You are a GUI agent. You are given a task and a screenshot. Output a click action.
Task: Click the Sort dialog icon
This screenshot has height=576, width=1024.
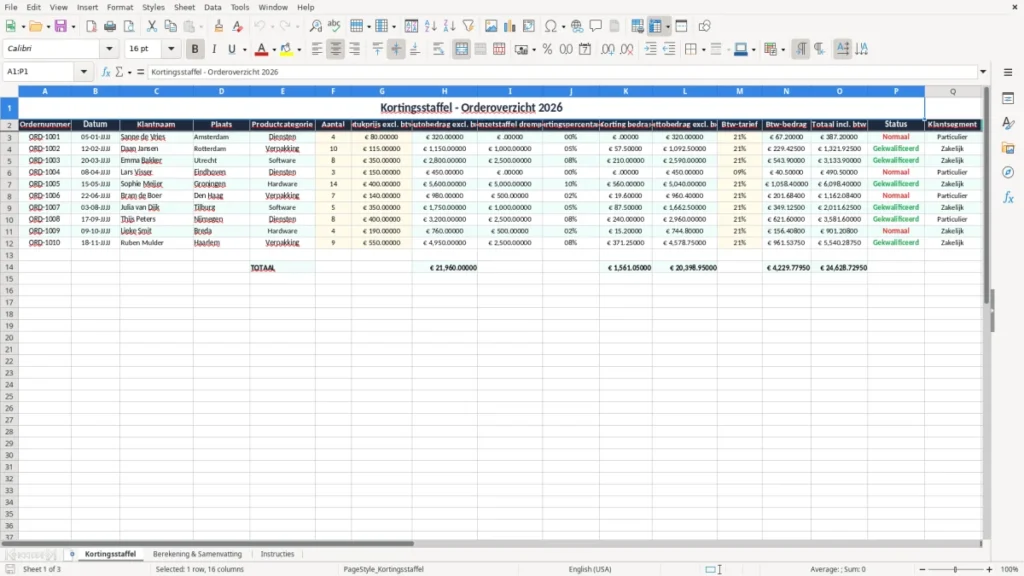(x=411, y=26)
